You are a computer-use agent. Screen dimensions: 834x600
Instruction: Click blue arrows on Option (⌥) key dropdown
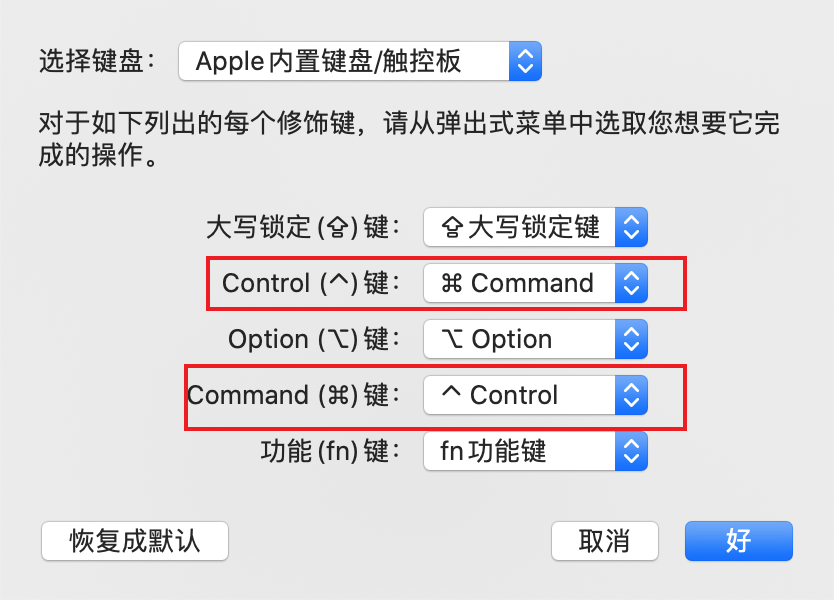(x=632, y=339)
